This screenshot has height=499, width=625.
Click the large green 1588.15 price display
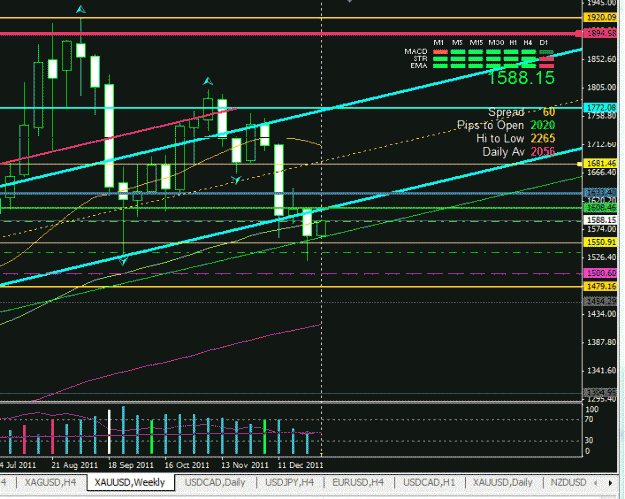coord(521,78)
